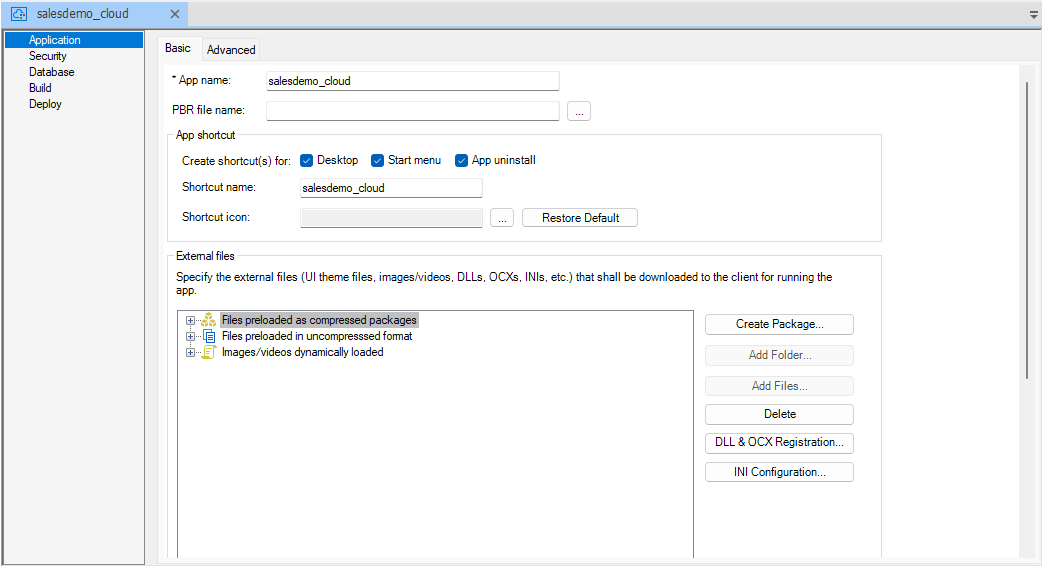
Task: Select Security in the left navigation
Action: click(48, 57)
